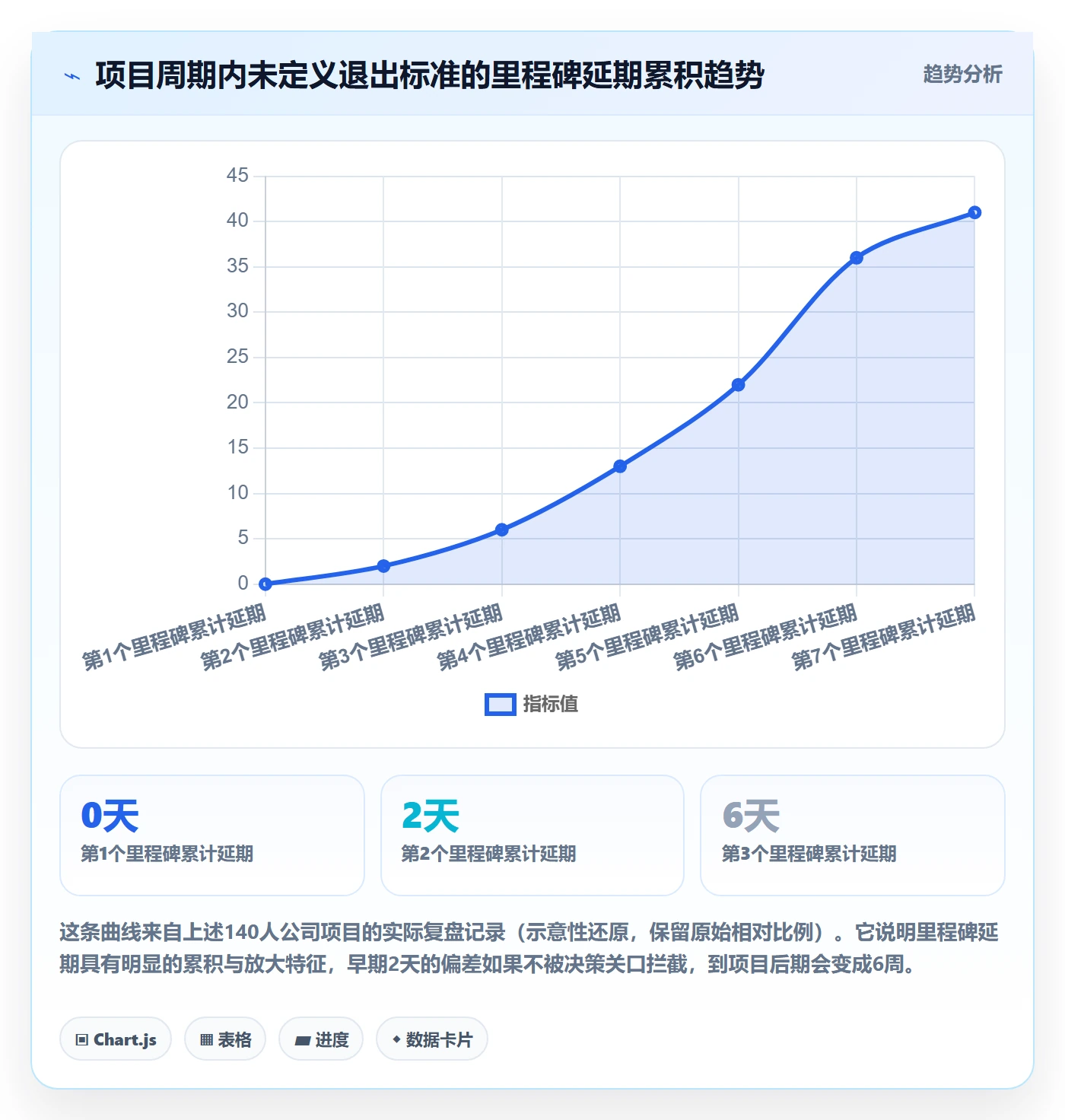Open the 6天 data card
This screenshot has width=1065, height=1120.
tap(853, 835)
